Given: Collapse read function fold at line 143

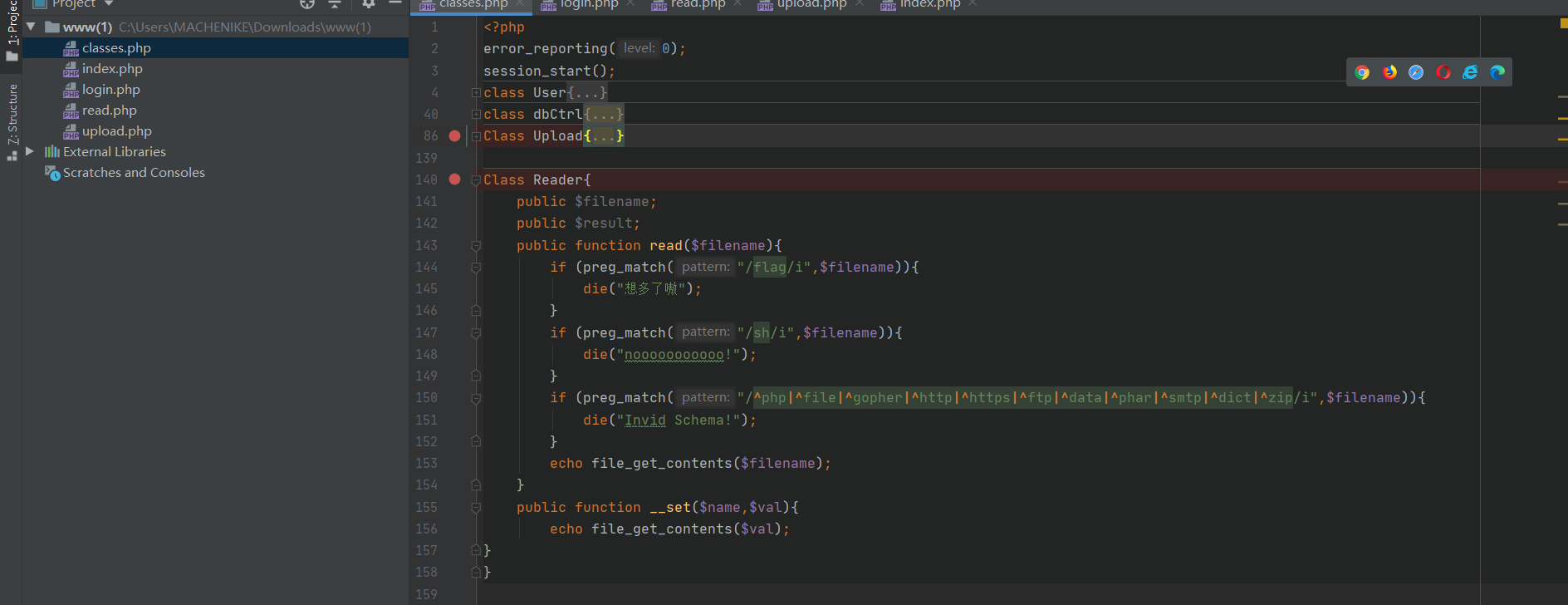Looking at the screenshot, I should 476,245.
